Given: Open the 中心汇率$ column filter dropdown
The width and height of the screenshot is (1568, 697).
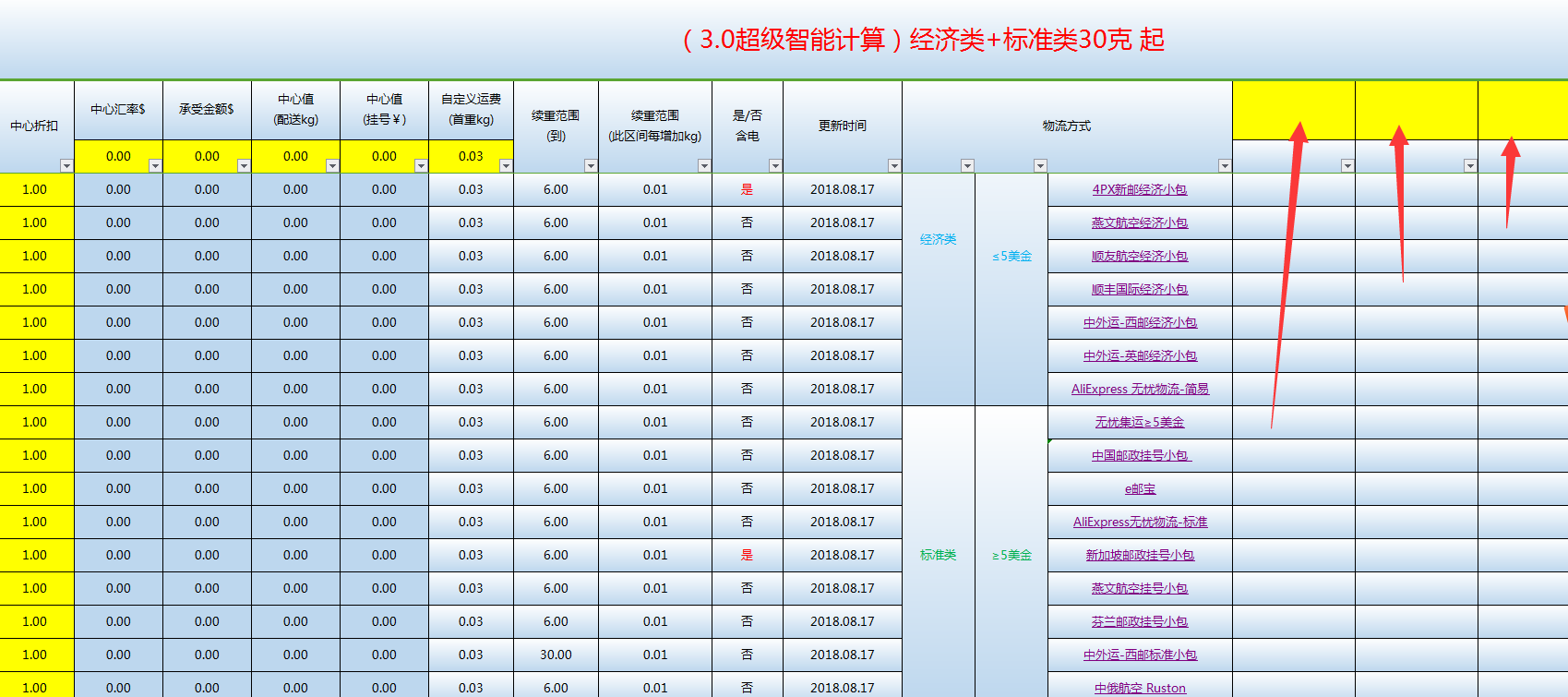Looking at the screenshot, I should pyautogui.click(x=155, y=166).
